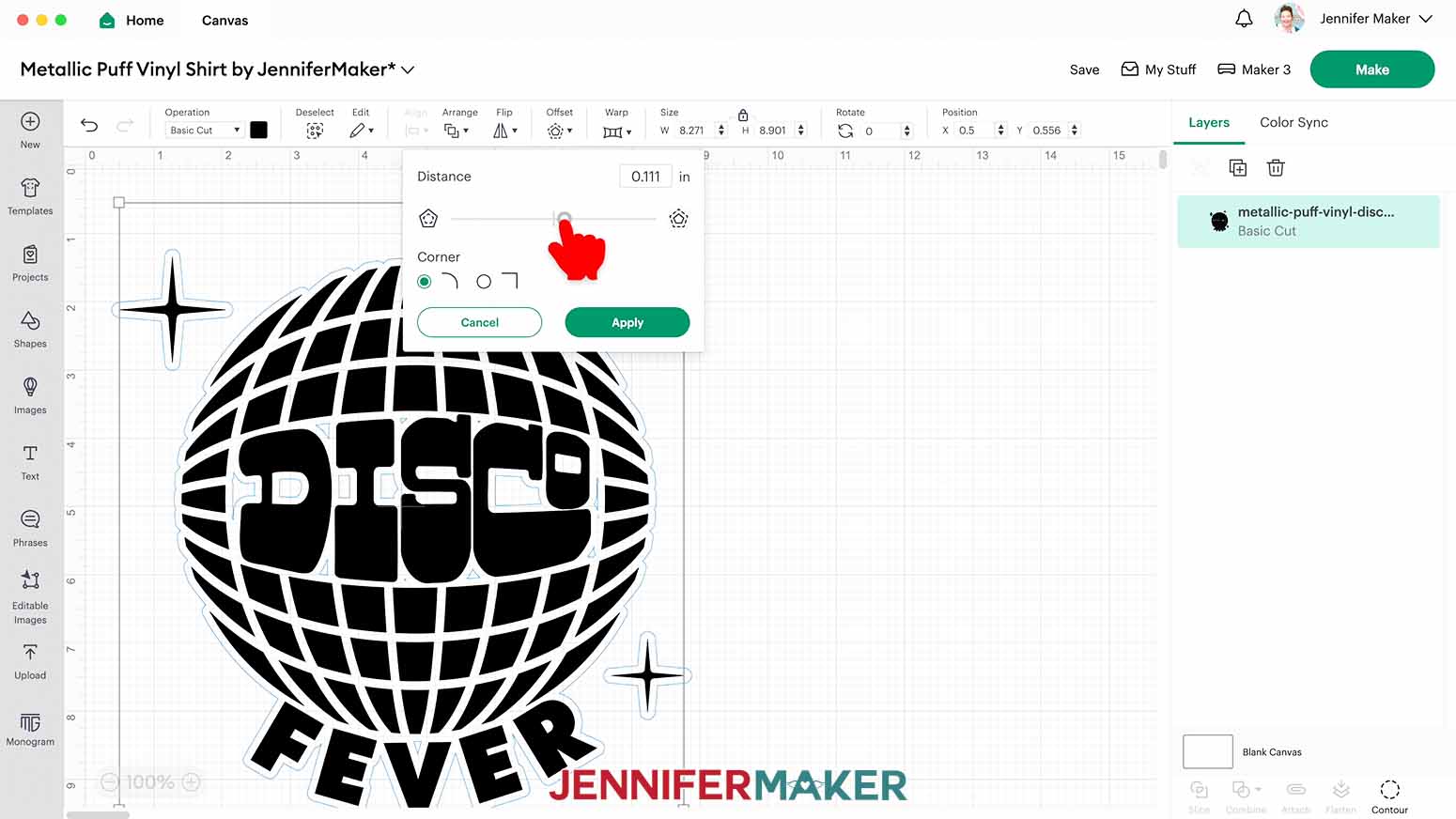This screenshot has width=1456, height=819.
Task: Switch to the Canvas tab
Action: 225,20
